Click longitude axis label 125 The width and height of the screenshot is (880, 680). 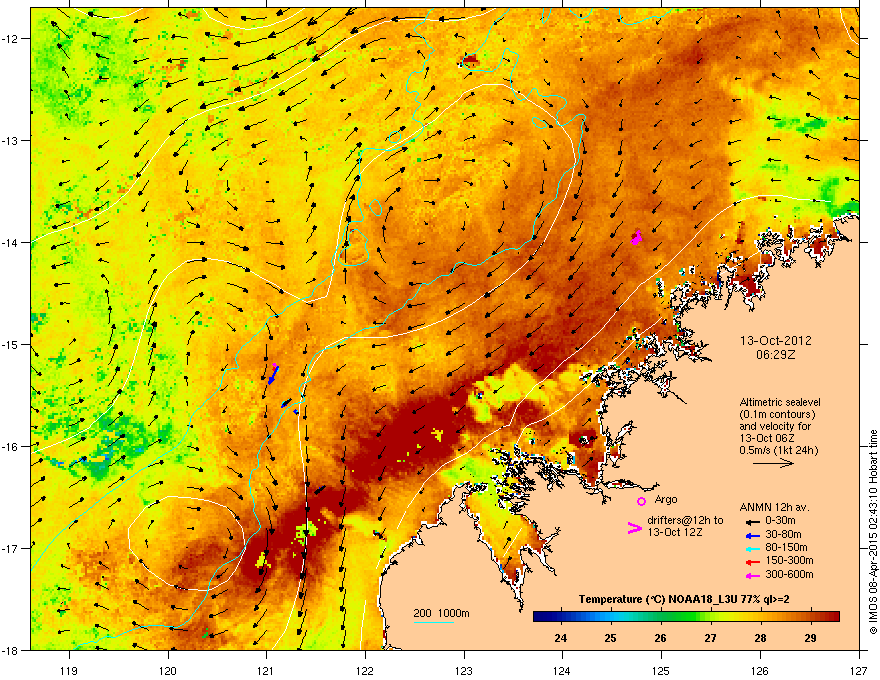(x=661, y=670)
